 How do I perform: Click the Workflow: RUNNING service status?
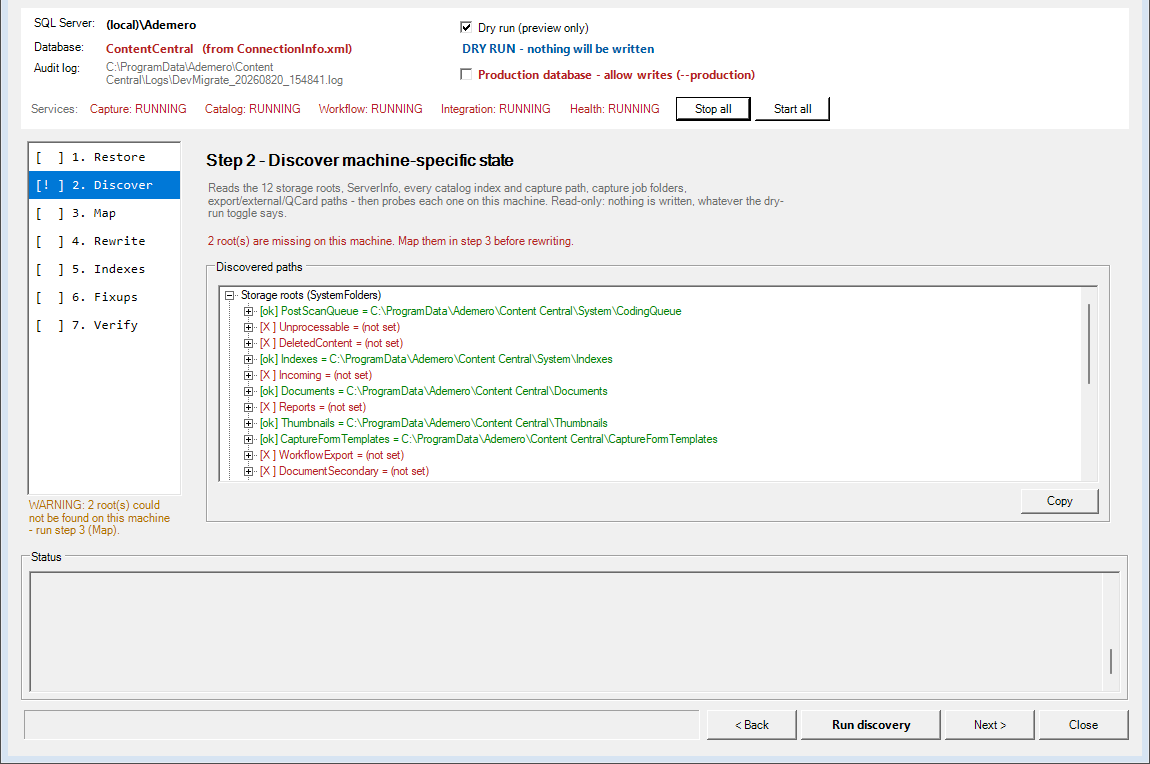pos(370,109)
